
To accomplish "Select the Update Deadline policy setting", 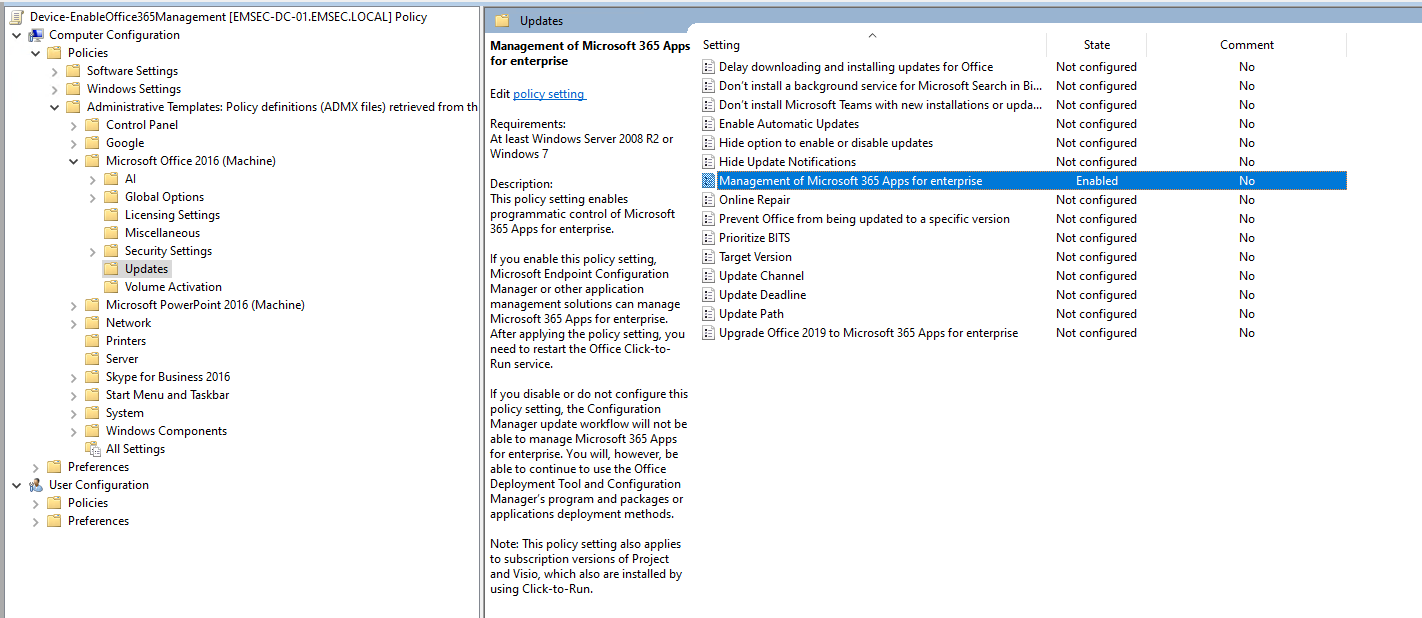I will [762, 295].
